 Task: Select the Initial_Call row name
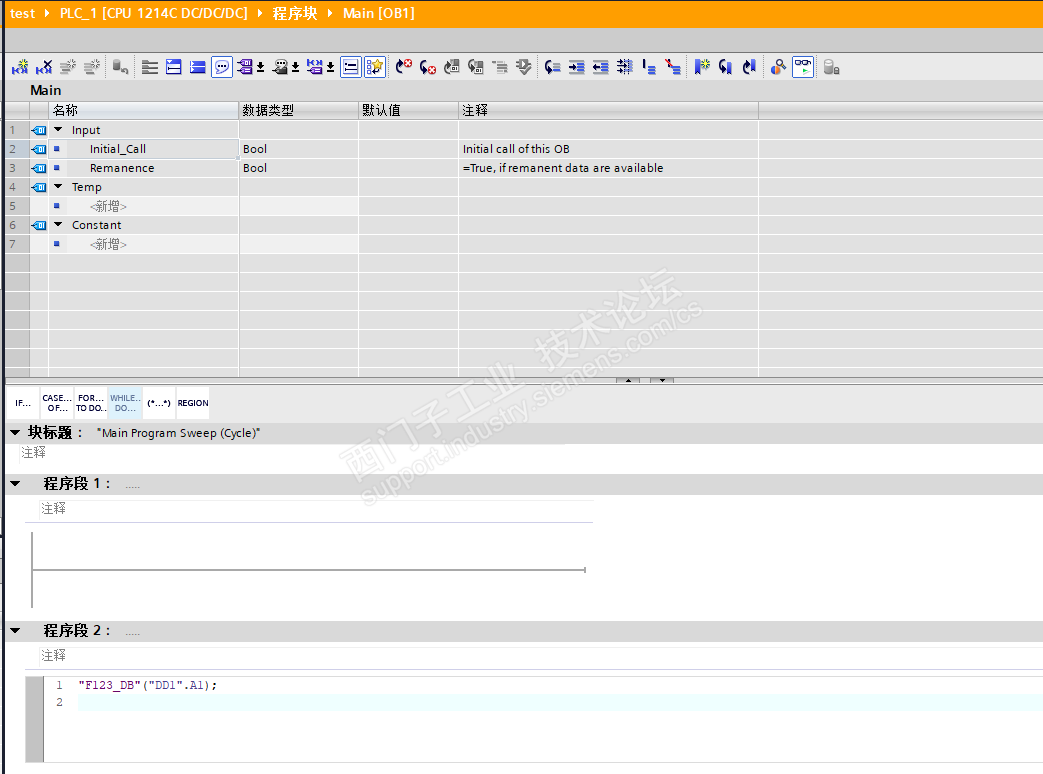tap(118, 149)
